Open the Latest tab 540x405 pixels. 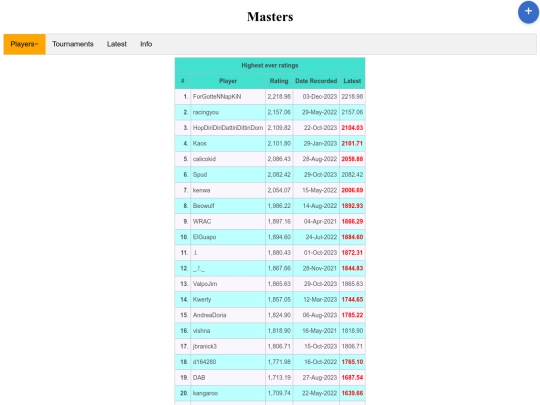click(117, 44)
